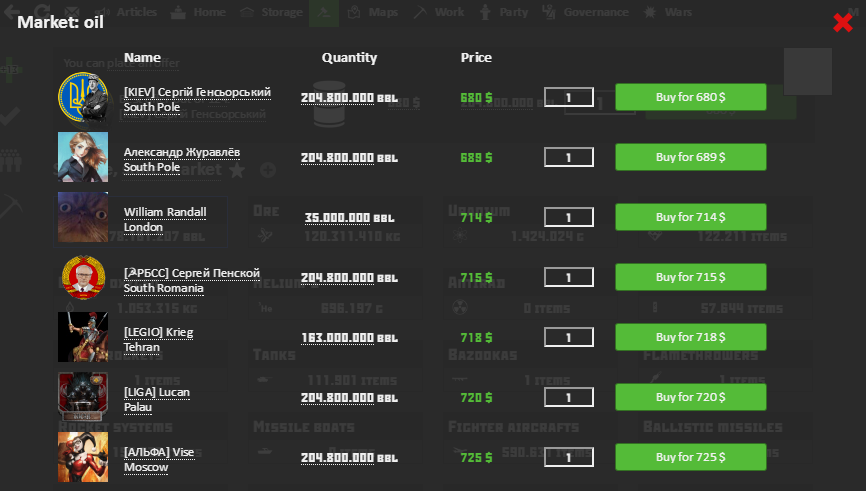Click William Randall's profile picture
This screenshot has width=866, height=491.
tap(83, 218)
